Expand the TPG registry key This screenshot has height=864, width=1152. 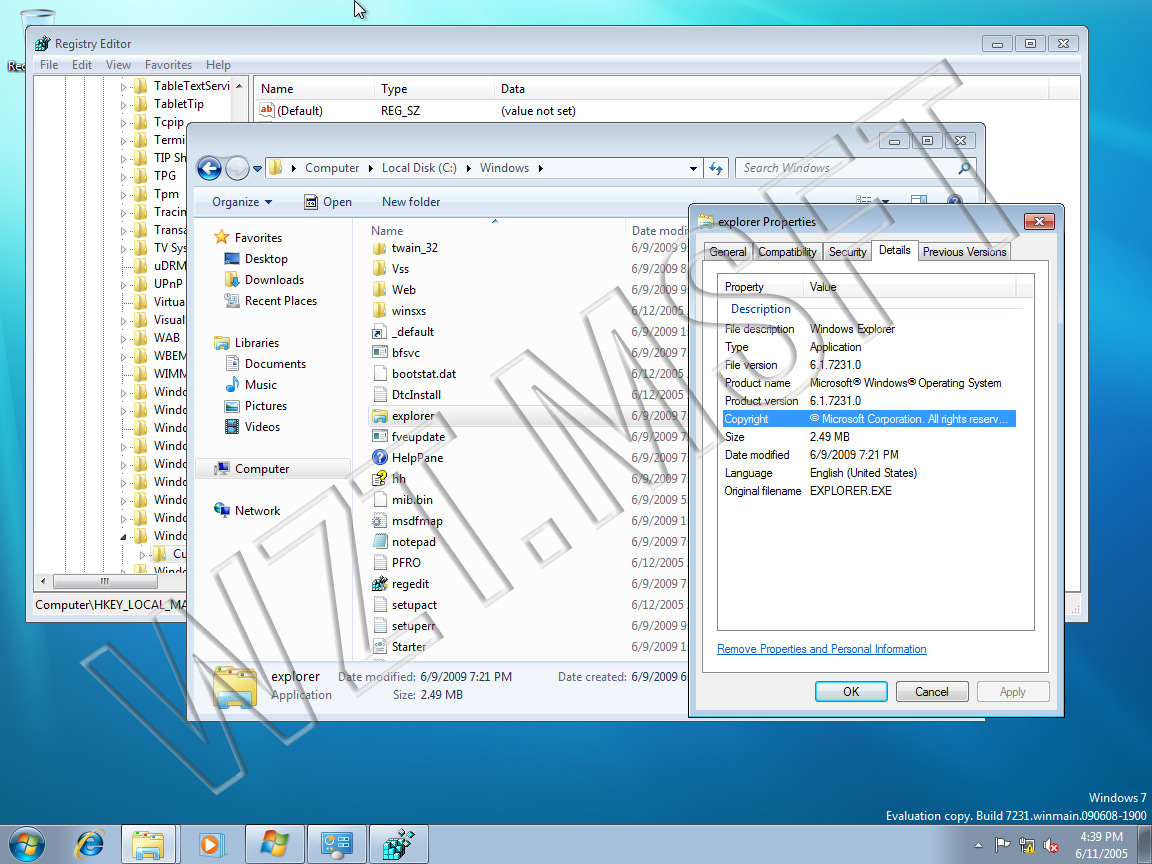tap(123, 176)
